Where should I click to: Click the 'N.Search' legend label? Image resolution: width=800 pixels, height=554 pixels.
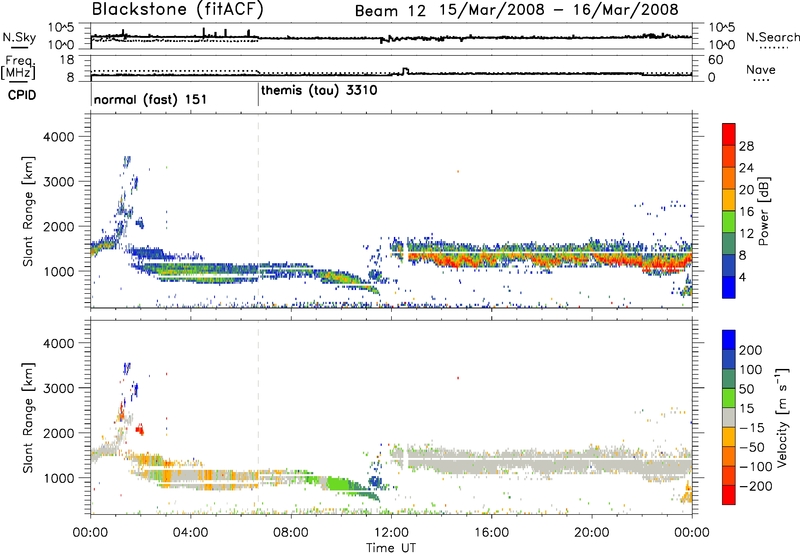pos(773,37)
